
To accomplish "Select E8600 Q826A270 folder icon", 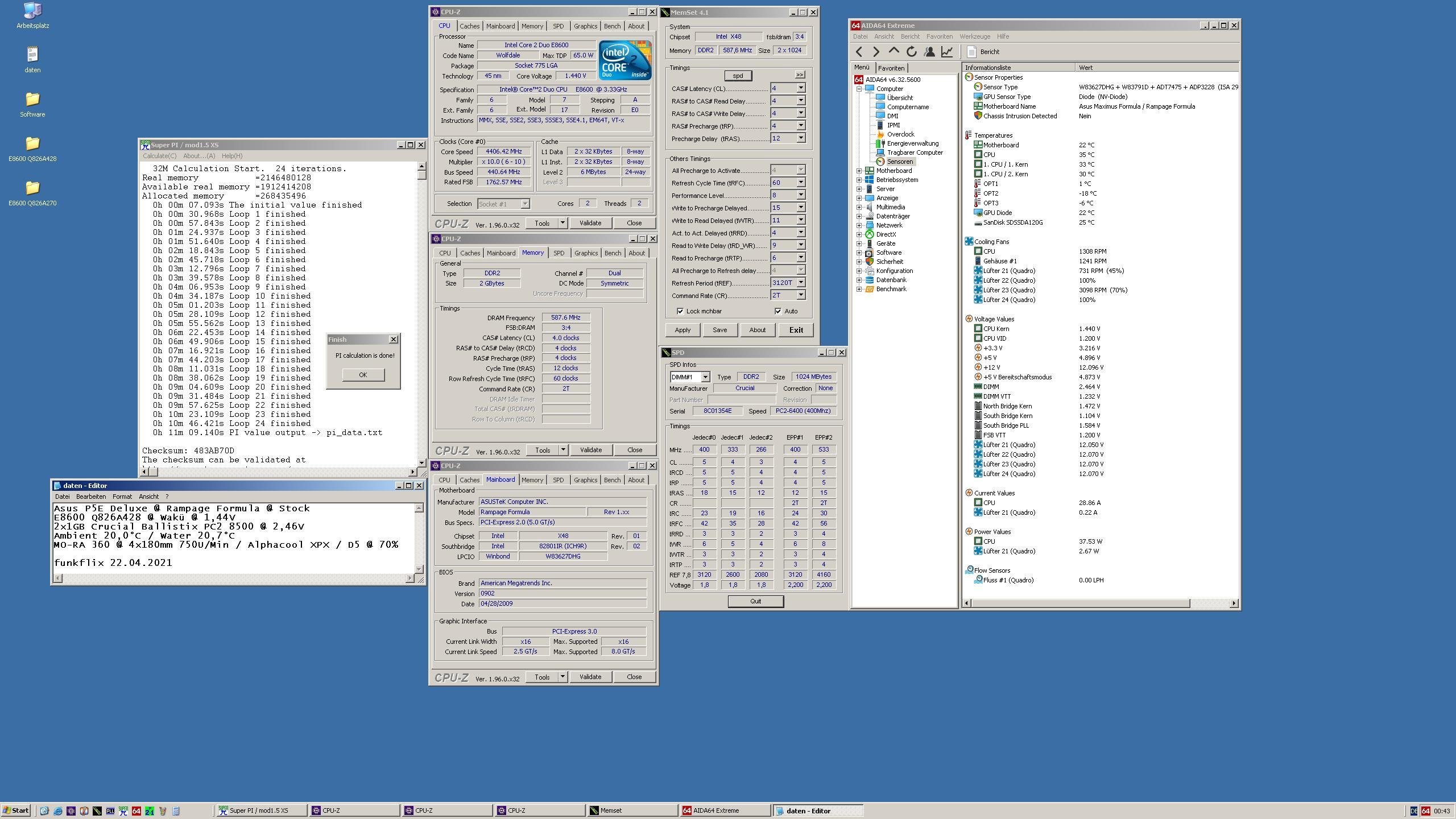I will point(32,193).
